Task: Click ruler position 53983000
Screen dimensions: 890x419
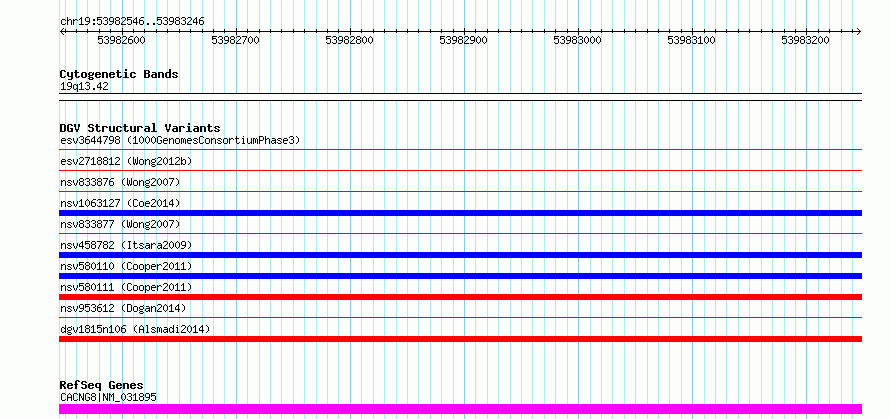Action: [578, 40]
